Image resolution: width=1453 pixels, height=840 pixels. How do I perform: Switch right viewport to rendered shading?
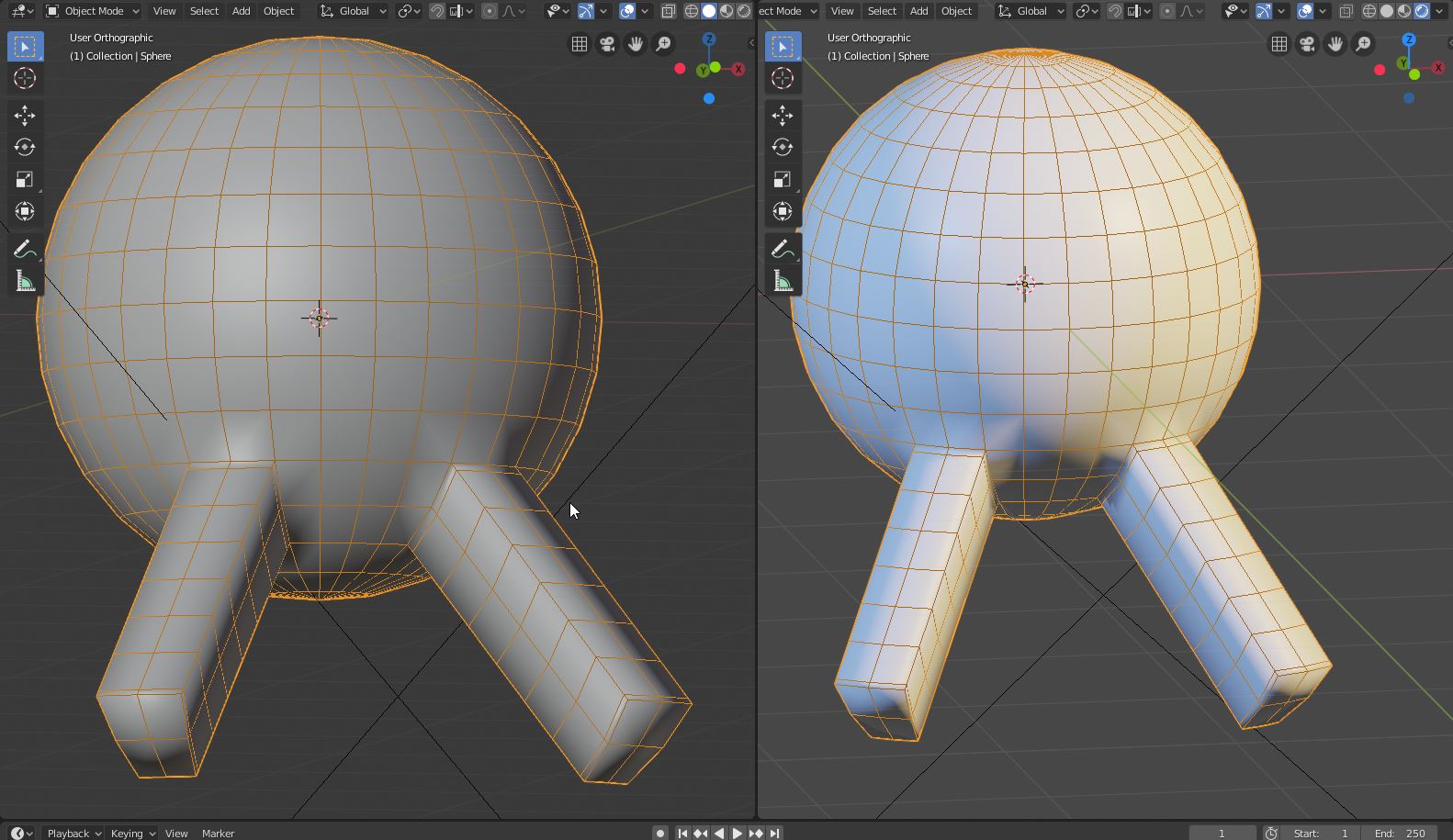point(1422,11)
